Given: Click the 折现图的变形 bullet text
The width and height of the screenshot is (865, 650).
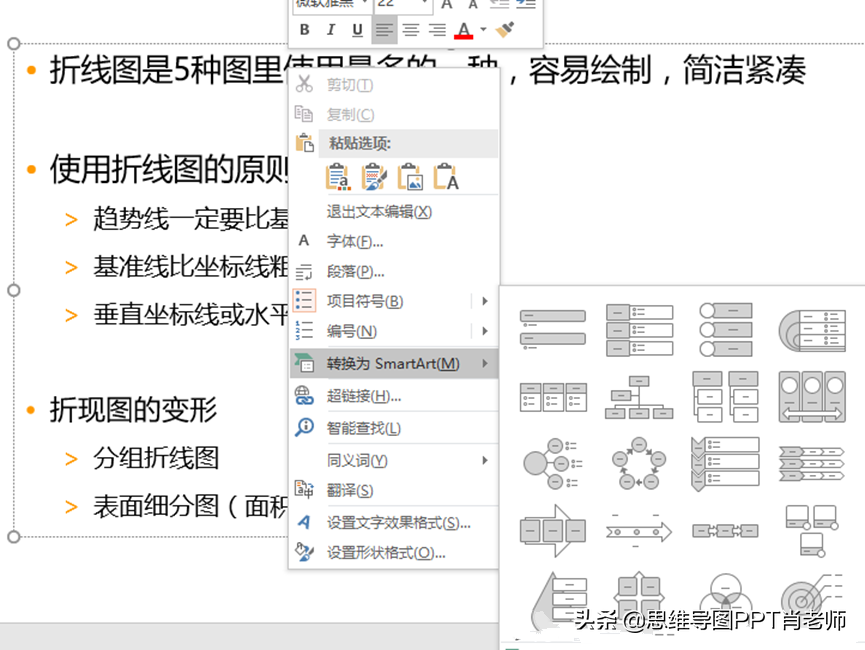Looking at the screenshot, I should 134,410.
